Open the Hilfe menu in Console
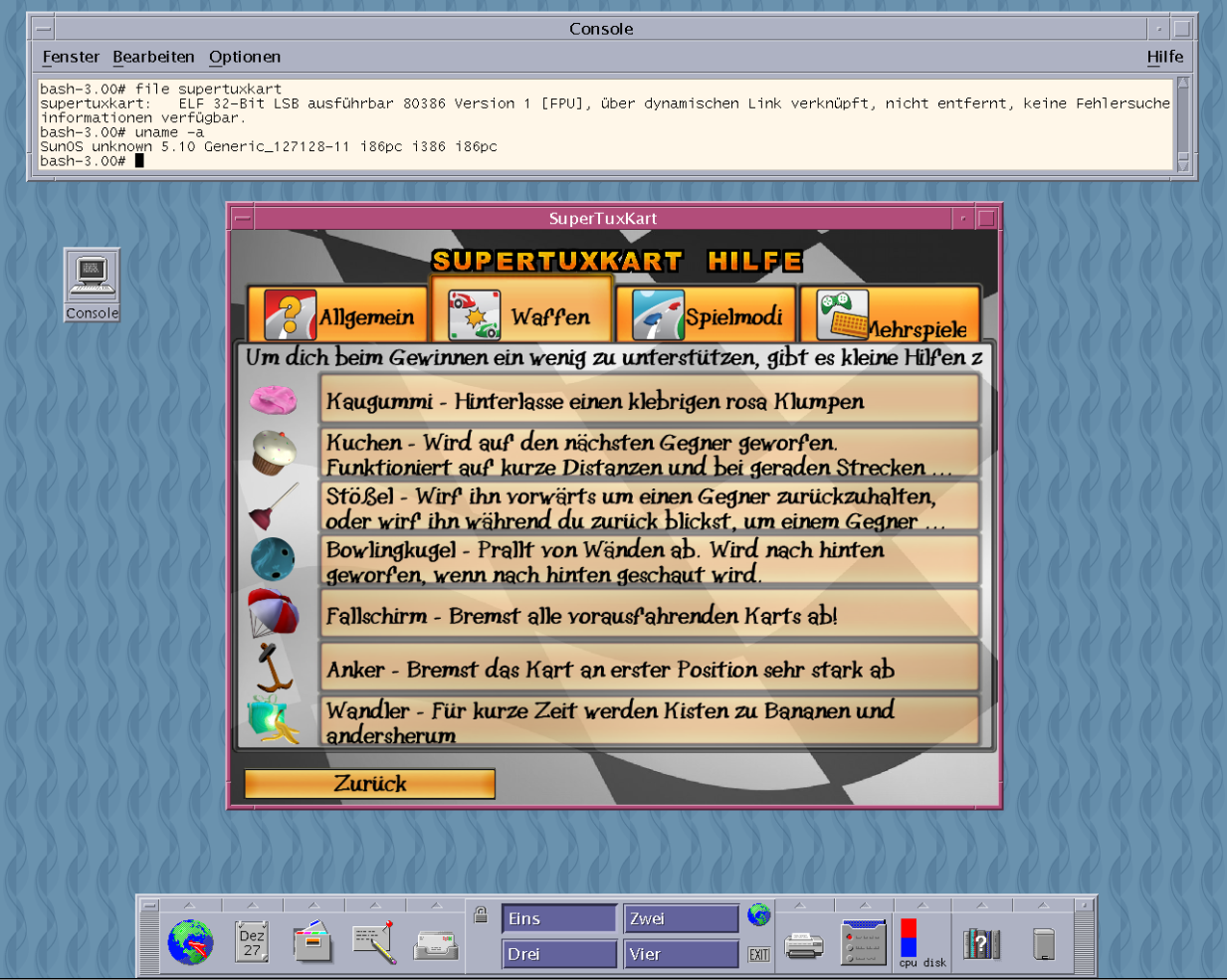This screenshot has width=1227, height=980. point(1164,57)
